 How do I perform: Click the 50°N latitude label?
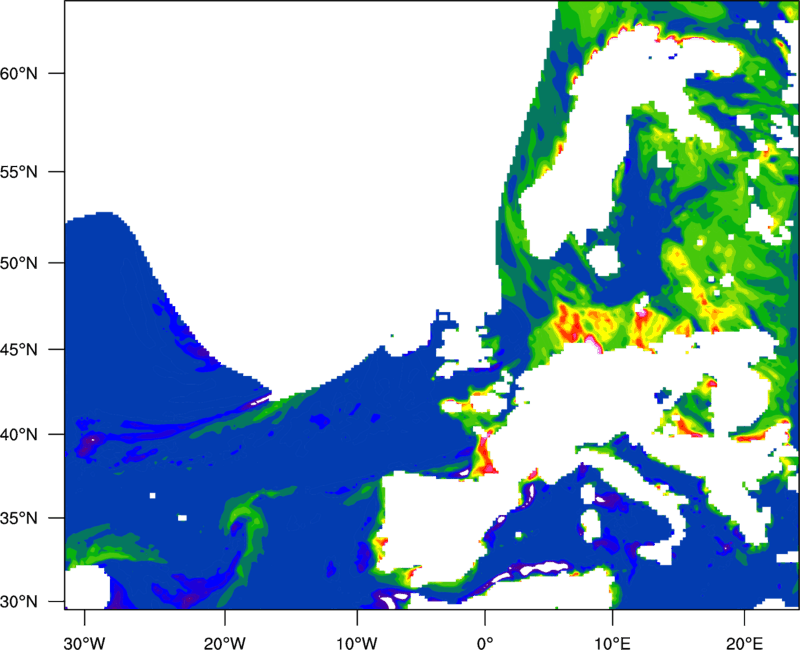coord(19,264)
